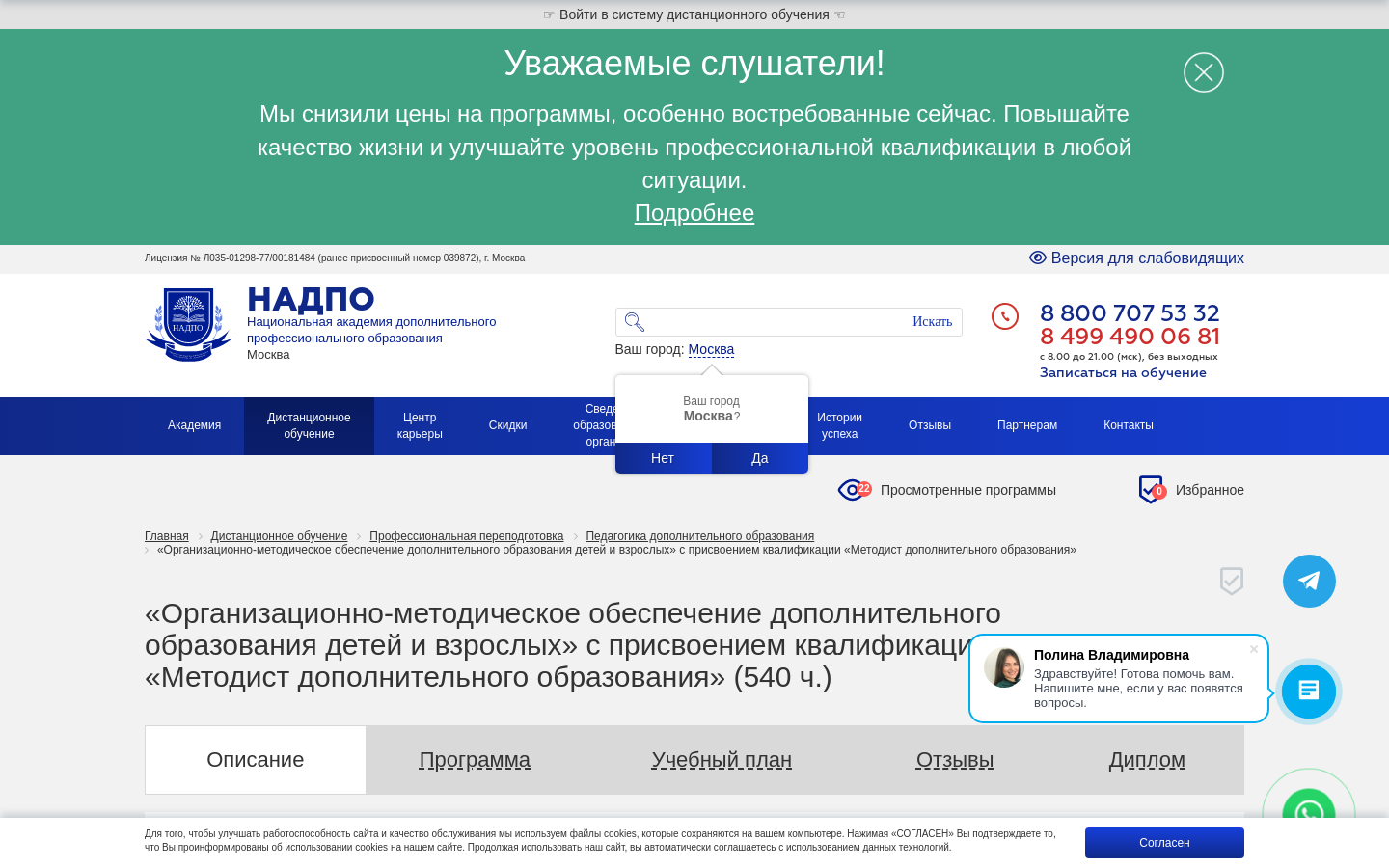Click the НАДПО academy logo
The height and width of the screenshot is (868, 1389).
click(188, 325)
